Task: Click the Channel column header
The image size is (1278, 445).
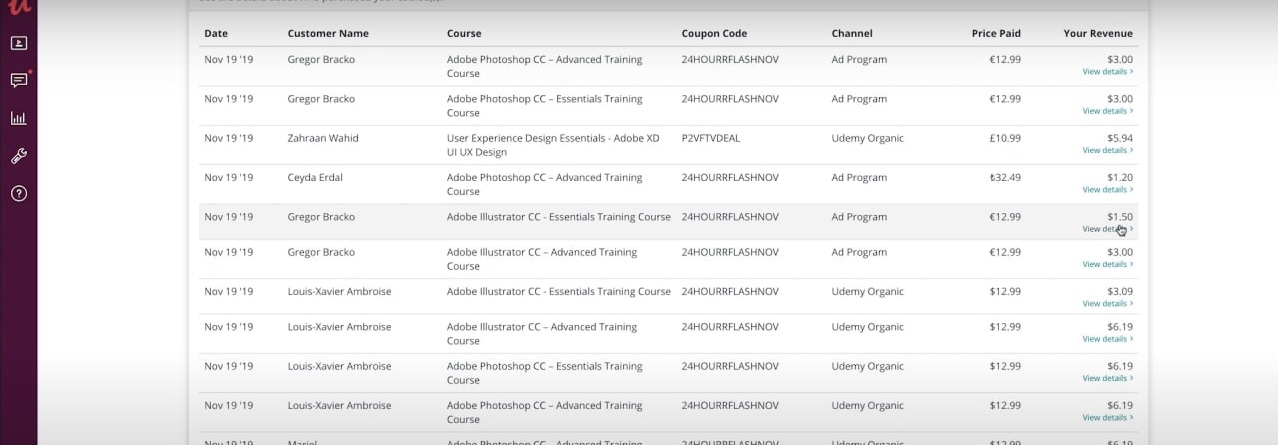Action: (x=852, y=33)
